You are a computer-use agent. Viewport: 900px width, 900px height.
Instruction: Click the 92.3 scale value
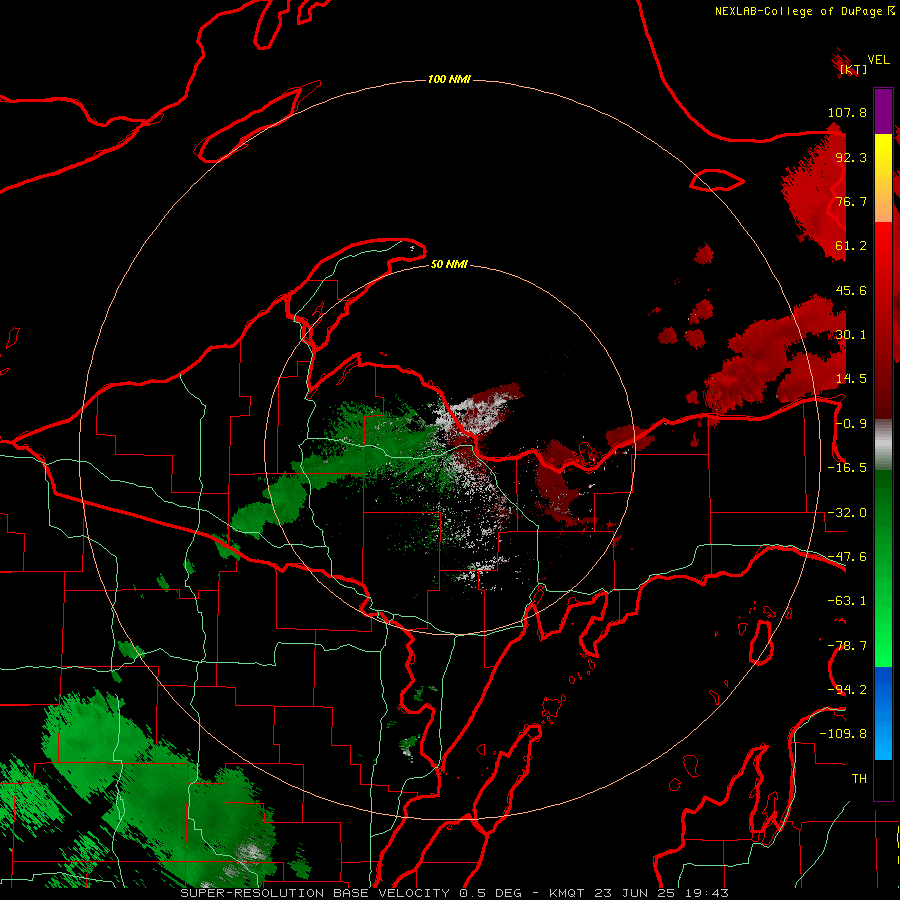(851, 157)
